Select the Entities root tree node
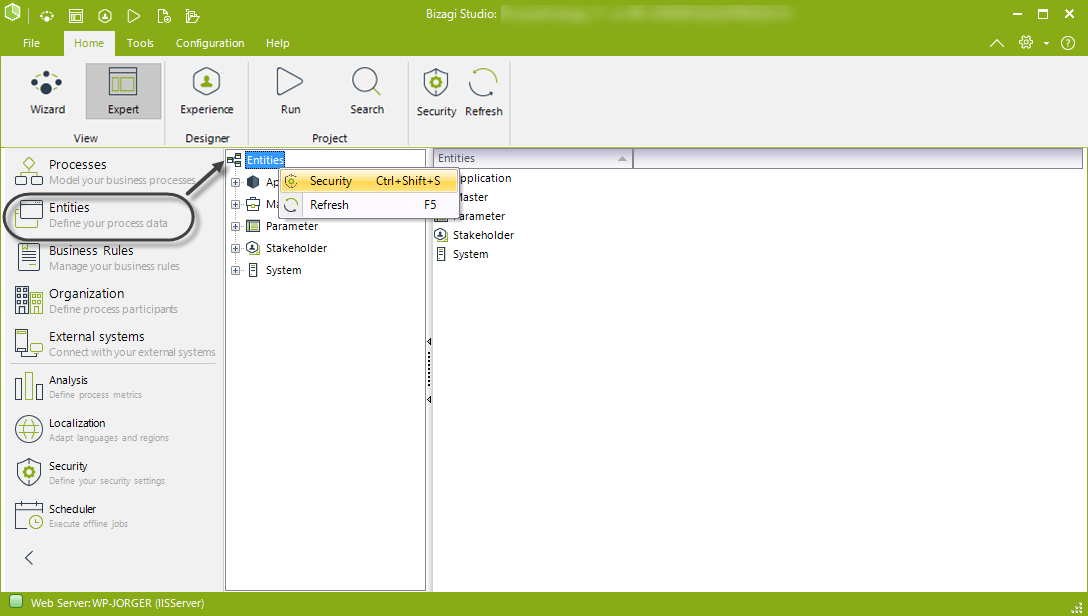Viewport: 1088px width, 616px height. (265, 160)
